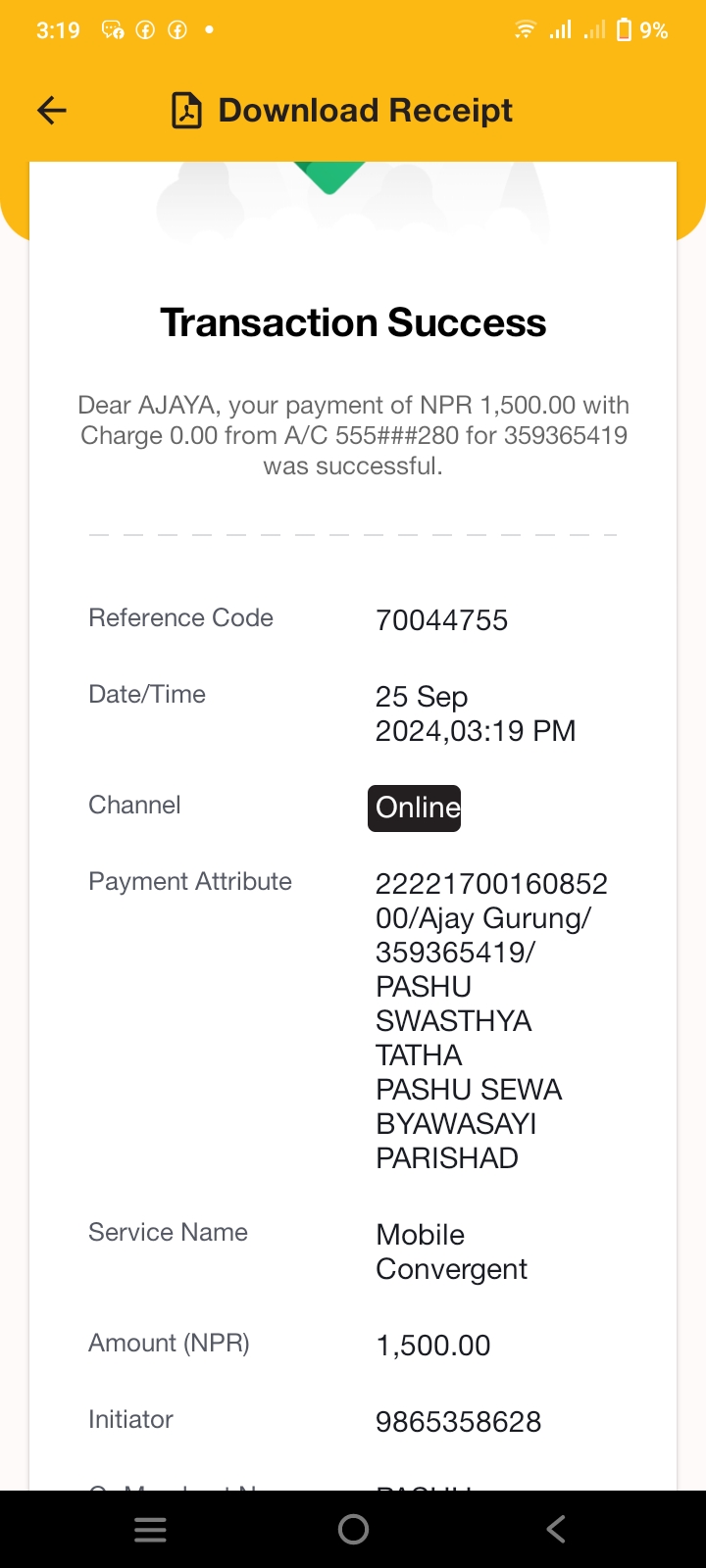Click the PDF document icon
Image resolution: width=706 pixels, height=1568 pixels.
[x=186, y=111]
